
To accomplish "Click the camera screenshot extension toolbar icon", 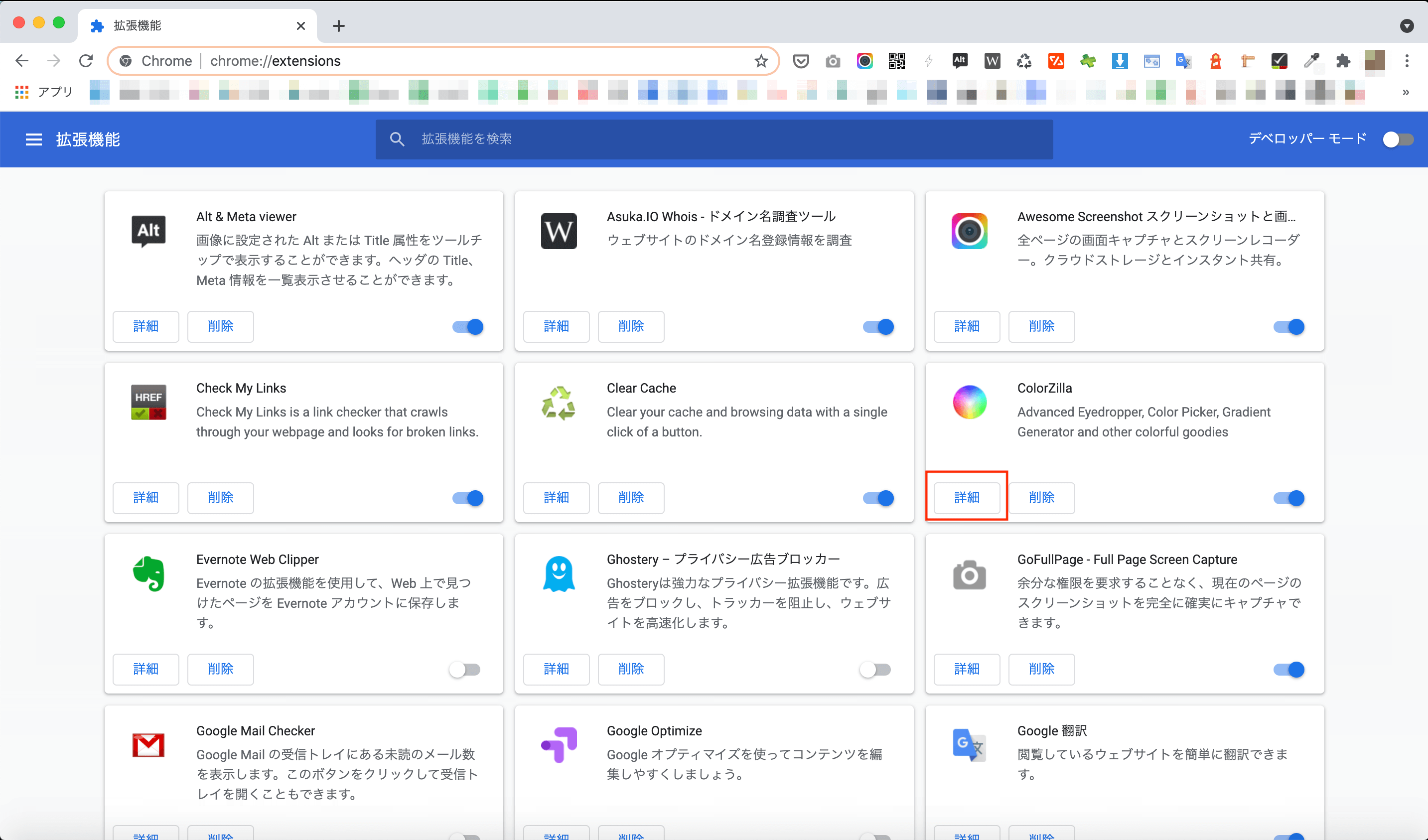I will tap(833, 61).
